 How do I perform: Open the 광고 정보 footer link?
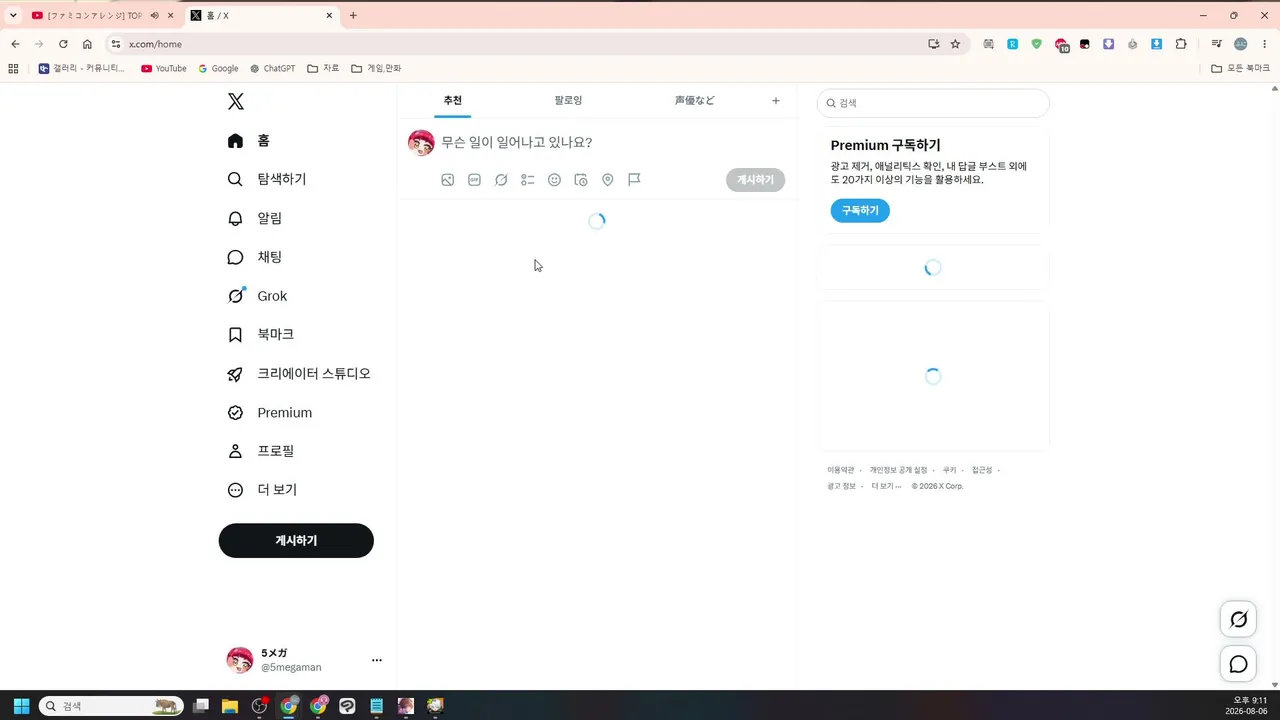(841, 486)
